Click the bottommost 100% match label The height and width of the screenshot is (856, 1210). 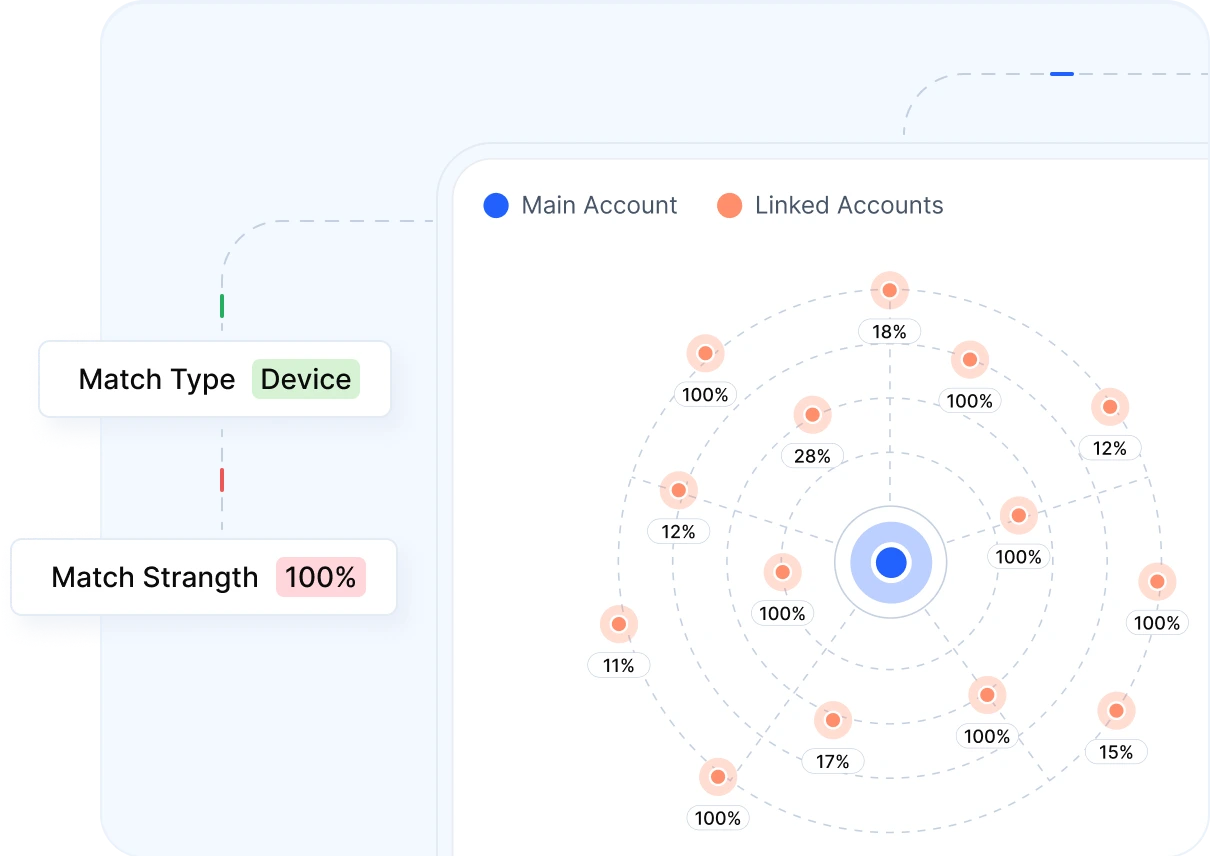pyautogui.click(x=718, y=818)
